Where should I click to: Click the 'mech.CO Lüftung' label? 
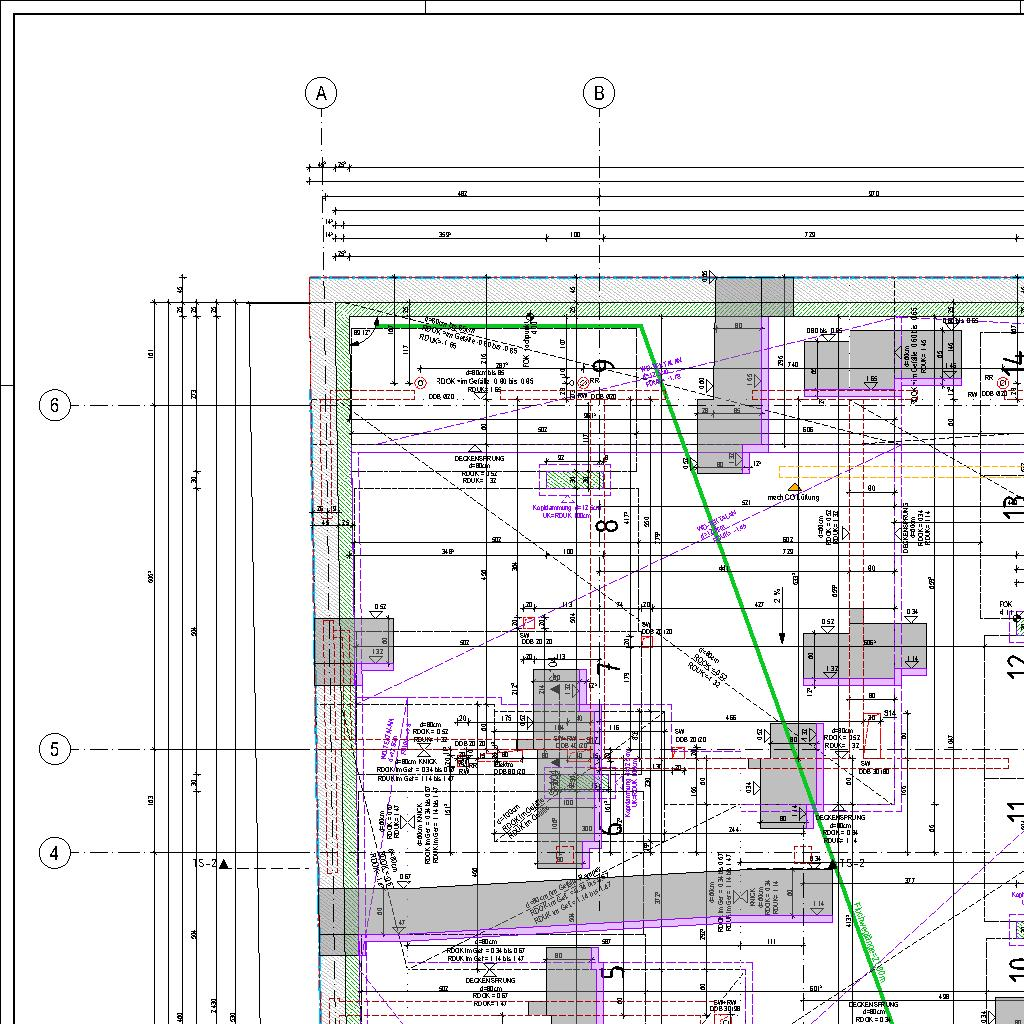793,498
